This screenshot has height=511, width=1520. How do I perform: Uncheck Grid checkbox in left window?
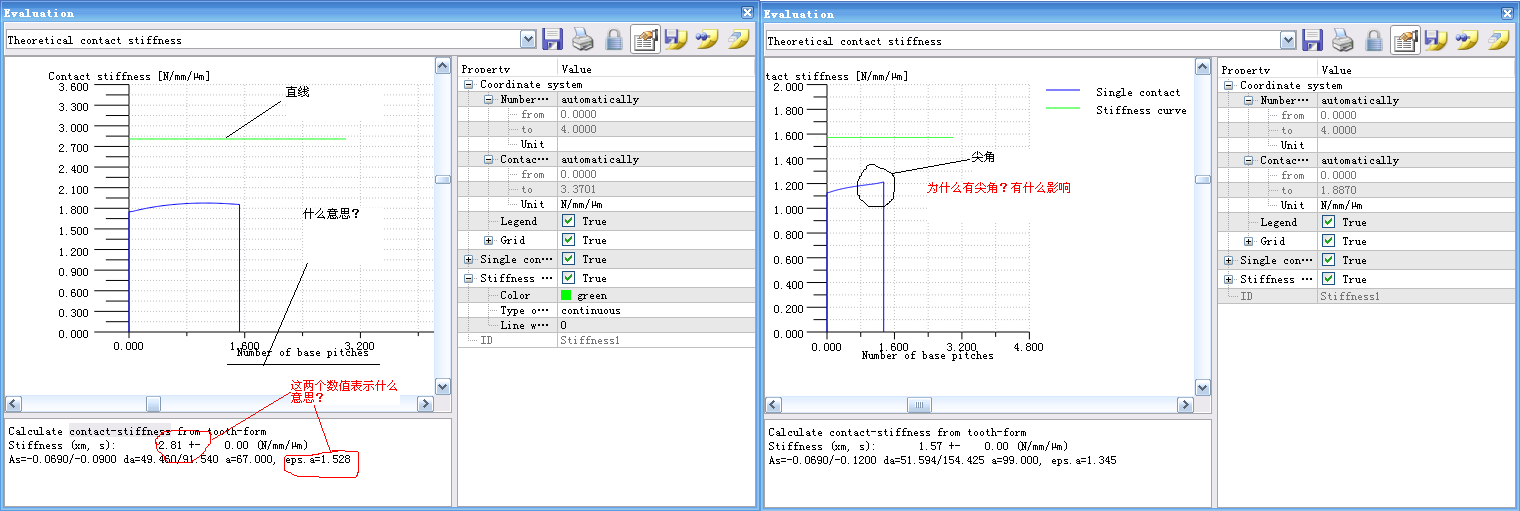[x=568, y=240]
